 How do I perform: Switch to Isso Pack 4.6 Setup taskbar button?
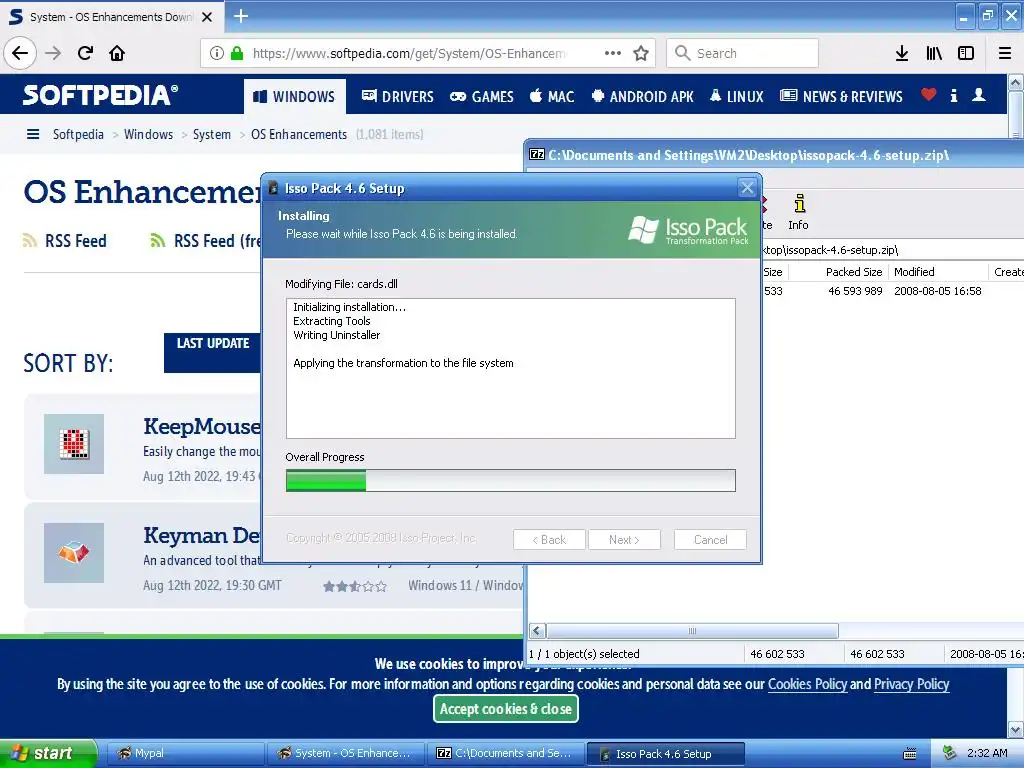point(665,754)
